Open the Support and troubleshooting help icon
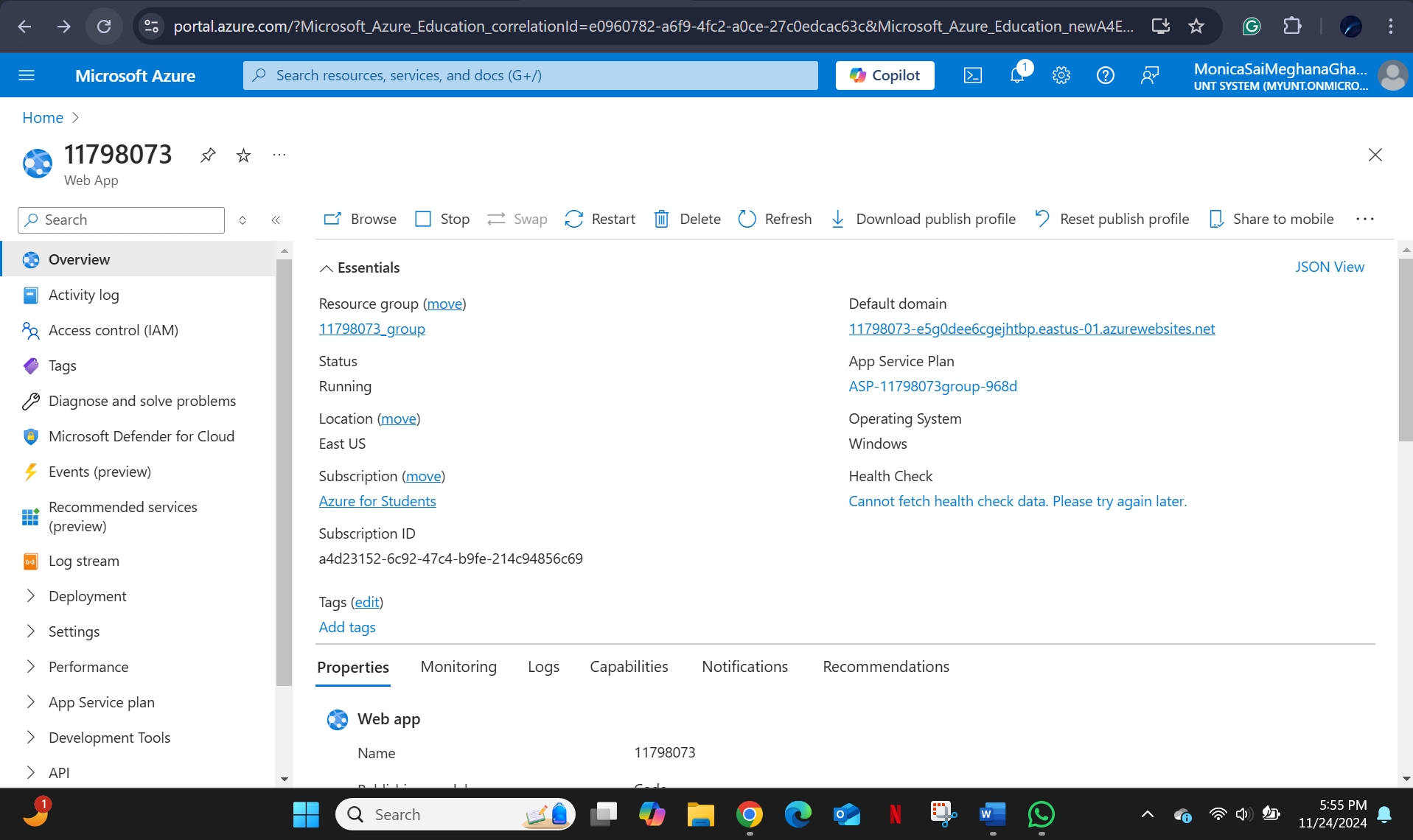The width and height of the screenshot is (1413, 840). coord(1106,75)
